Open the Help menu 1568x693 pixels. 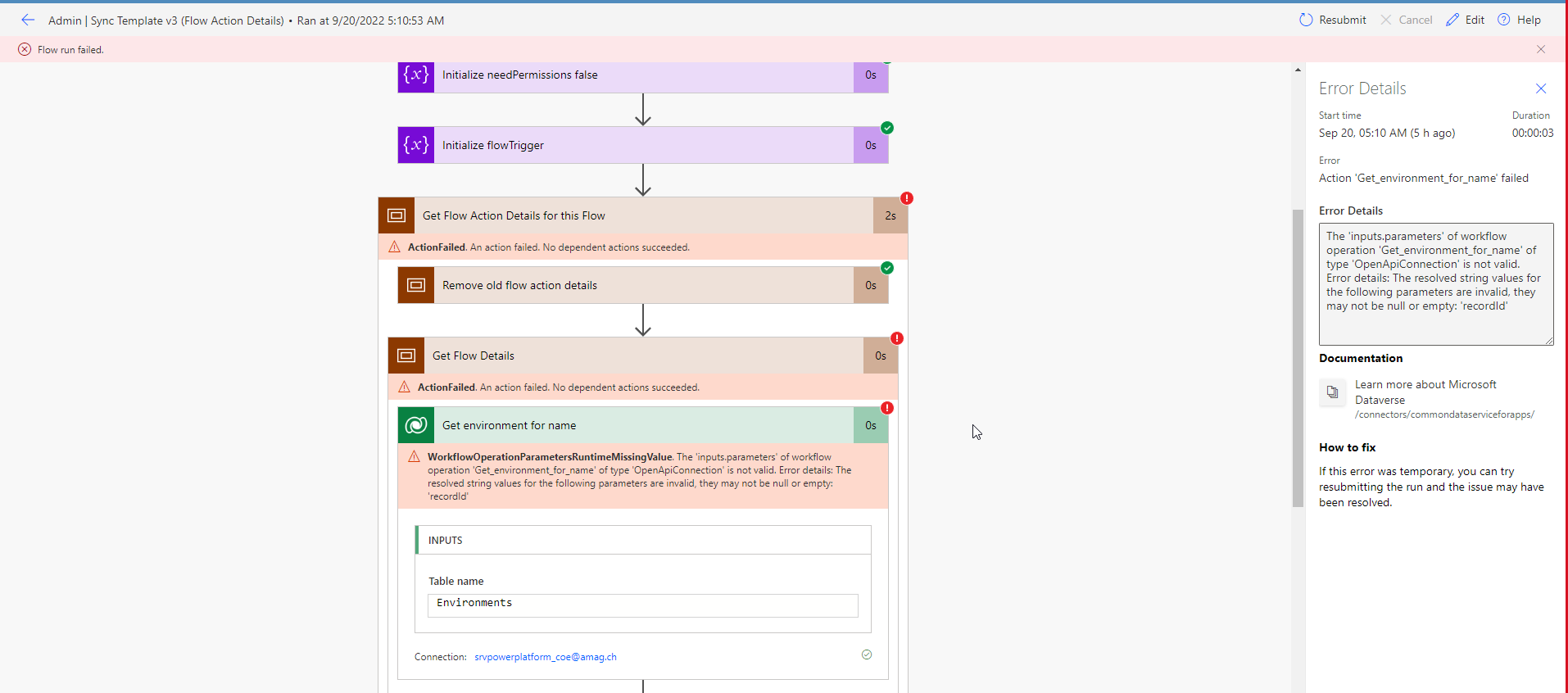point(1519,20)
